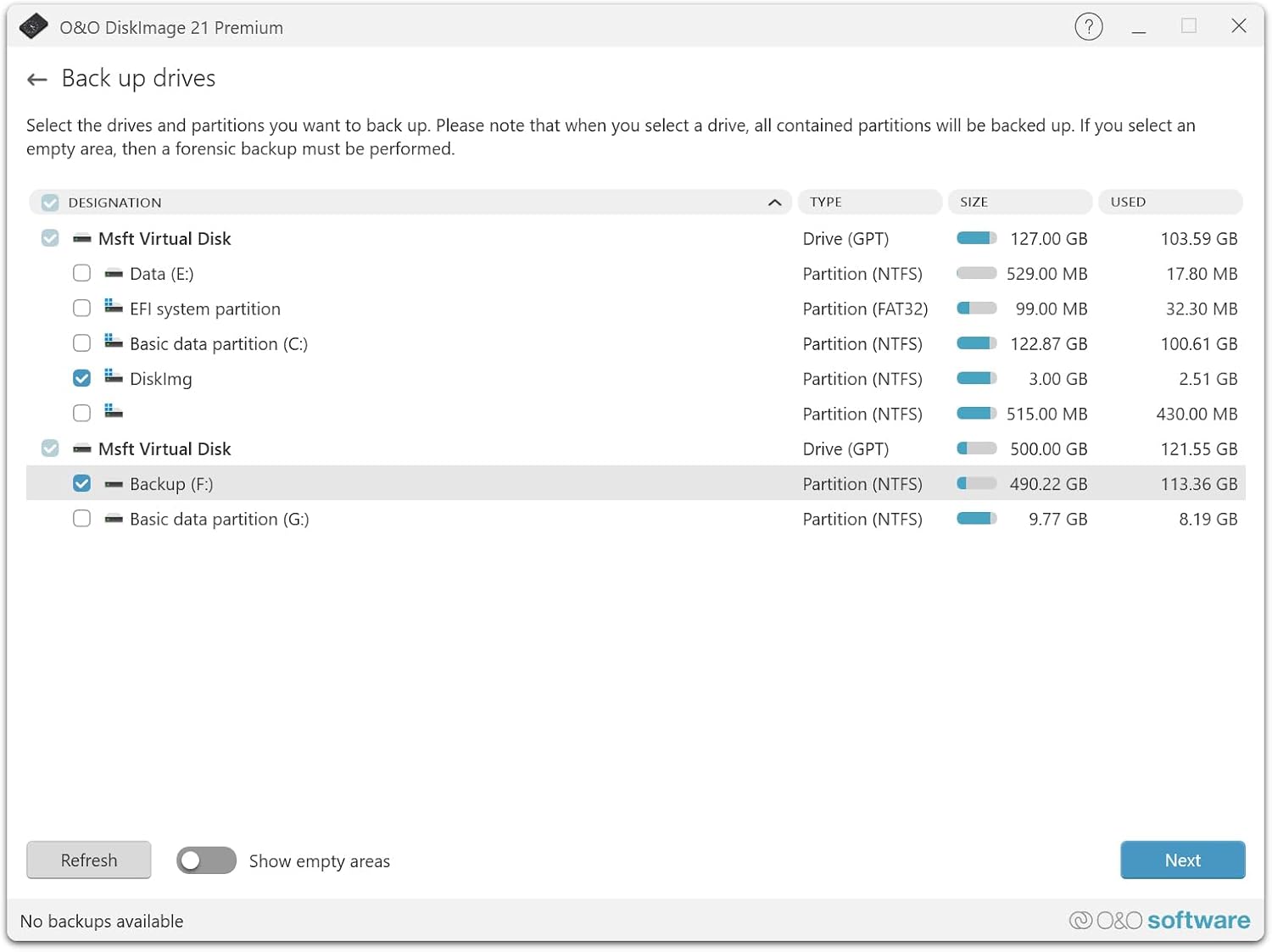Select the highlighted Backup (F:) row
Viewport: 1272px width, 952px height.
click(509, 483)
